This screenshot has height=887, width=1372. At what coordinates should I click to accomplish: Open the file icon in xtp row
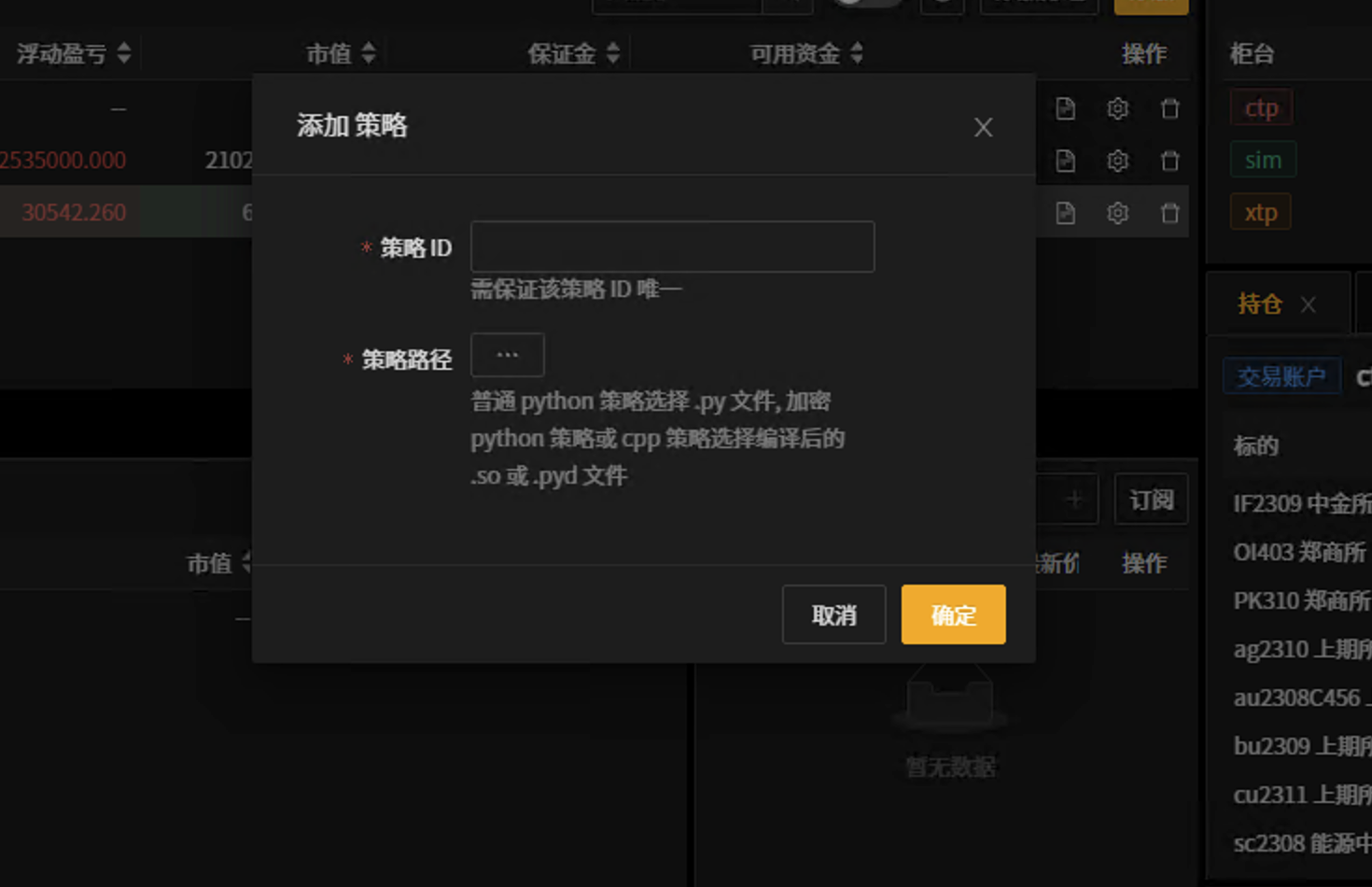pos(1065,213)
